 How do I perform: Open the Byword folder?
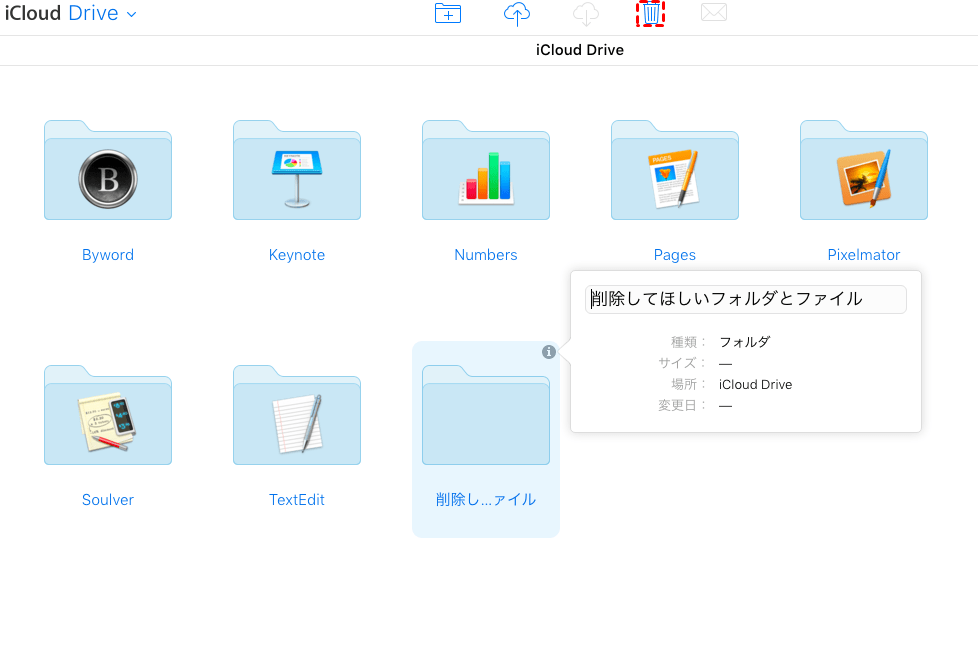coord(108,171)
